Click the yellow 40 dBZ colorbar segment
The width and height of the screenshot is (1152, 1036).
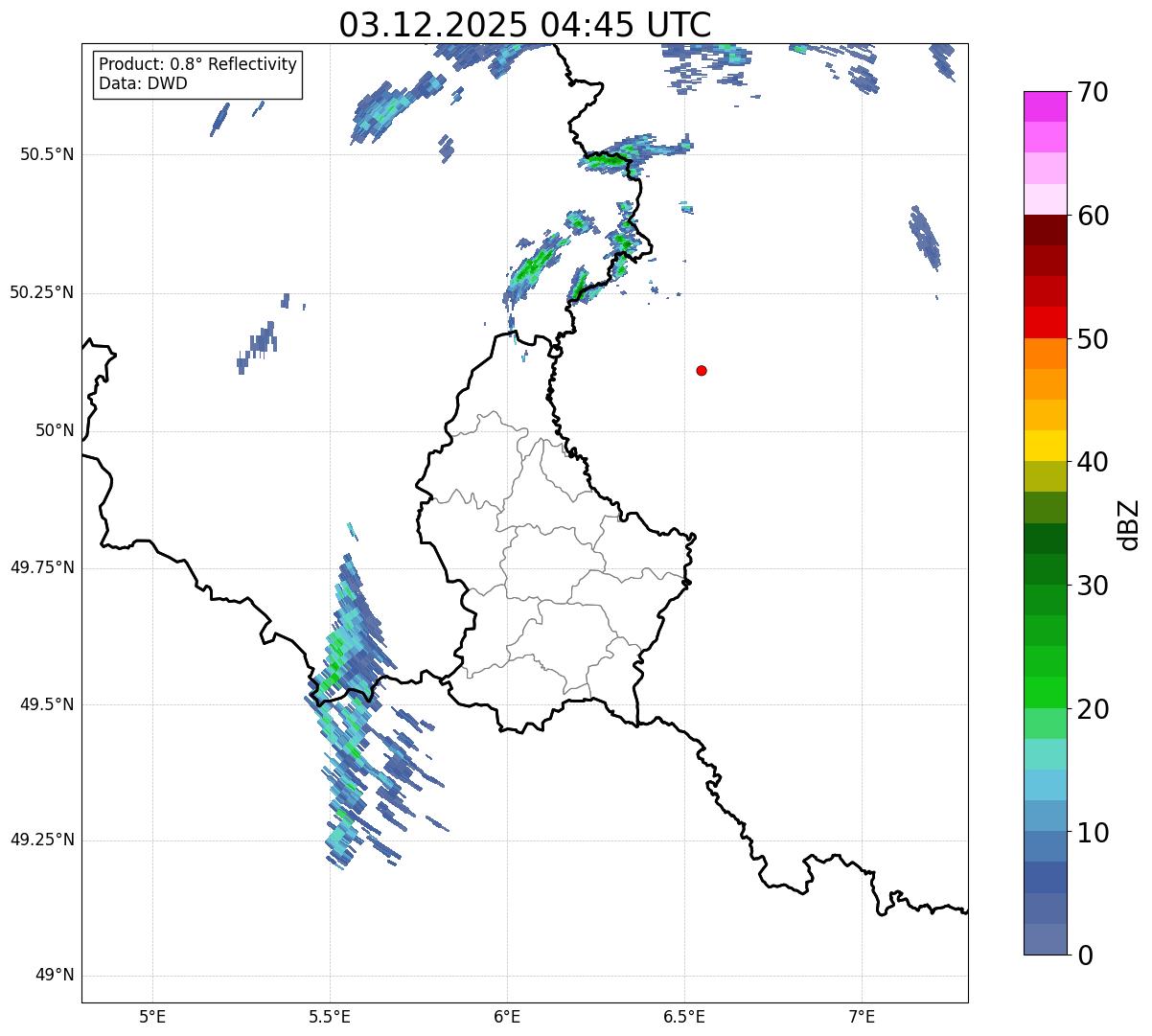pos(1046,446)
